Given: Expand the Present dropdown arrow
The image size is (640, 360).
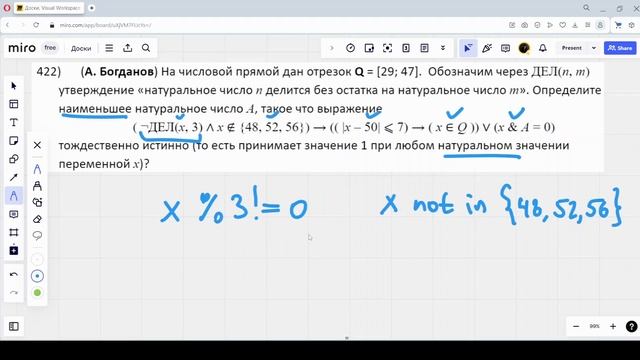Looking at the screenshot, I should 593,48.
